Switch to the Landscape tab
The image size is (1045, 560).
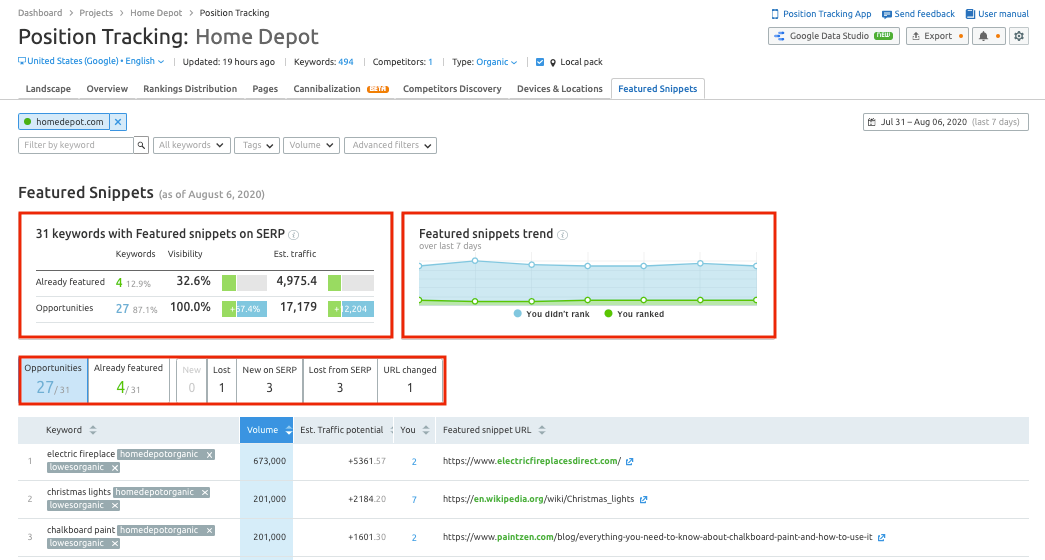coord(48,89)
